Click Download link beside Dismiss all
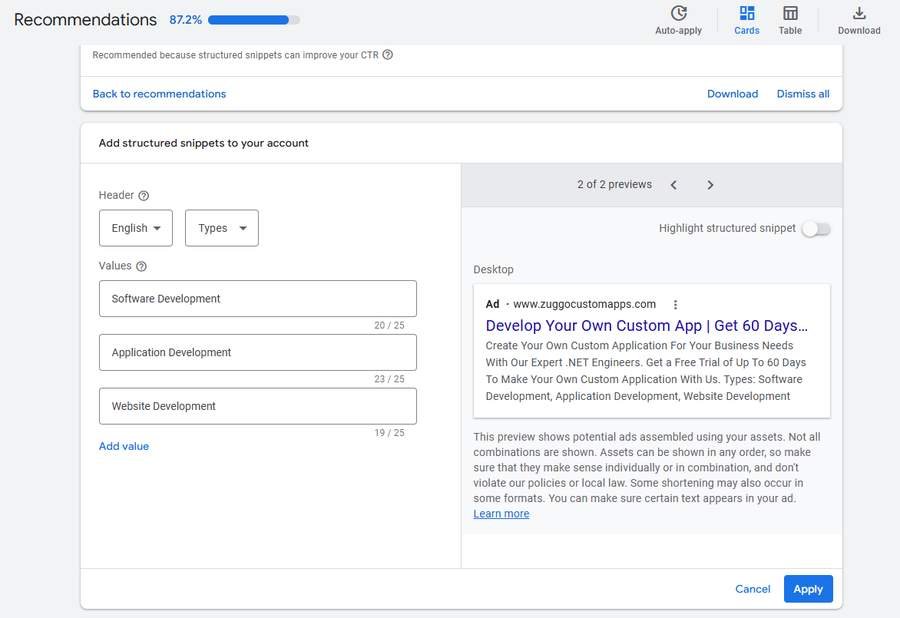This screenshot has width=900, height=618. click(732, 94)
